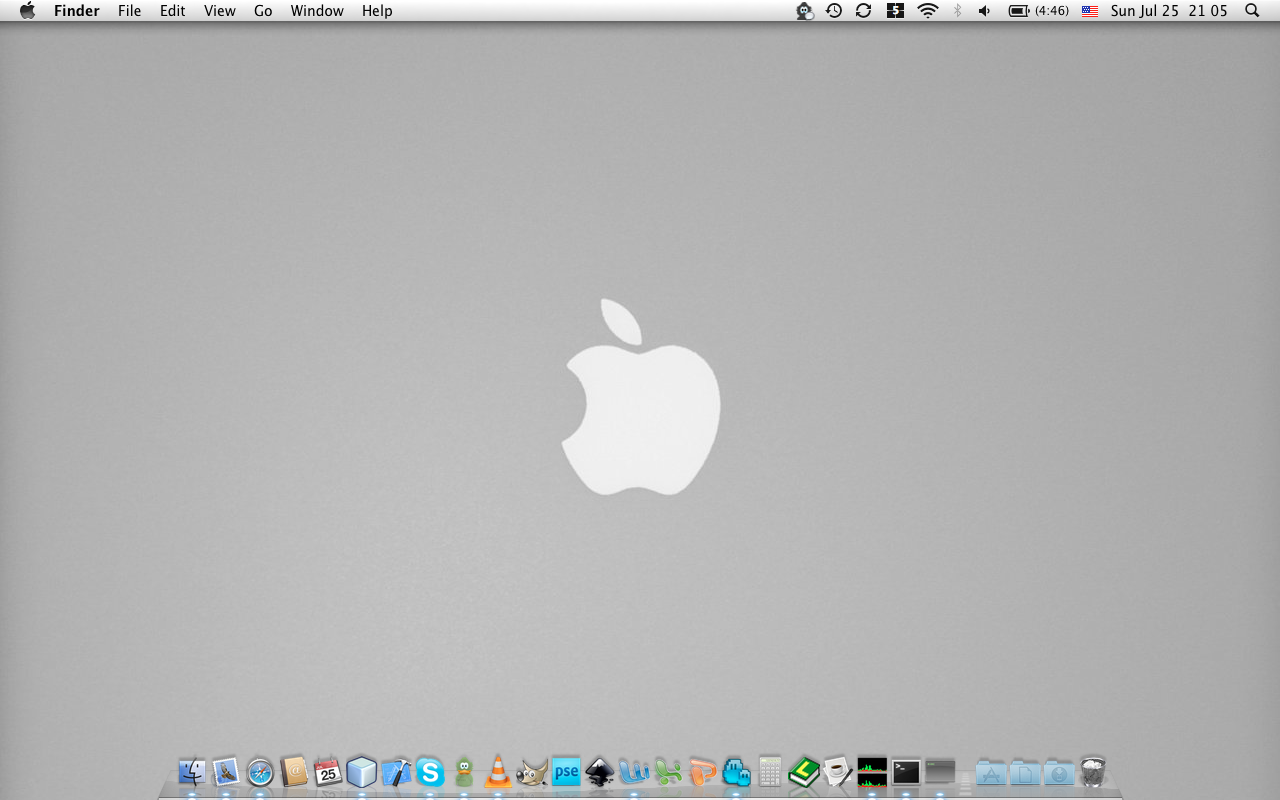Open Address Book in the Dock
Image resolution: width=1280 pixels, height=800 pixels.
294,771
